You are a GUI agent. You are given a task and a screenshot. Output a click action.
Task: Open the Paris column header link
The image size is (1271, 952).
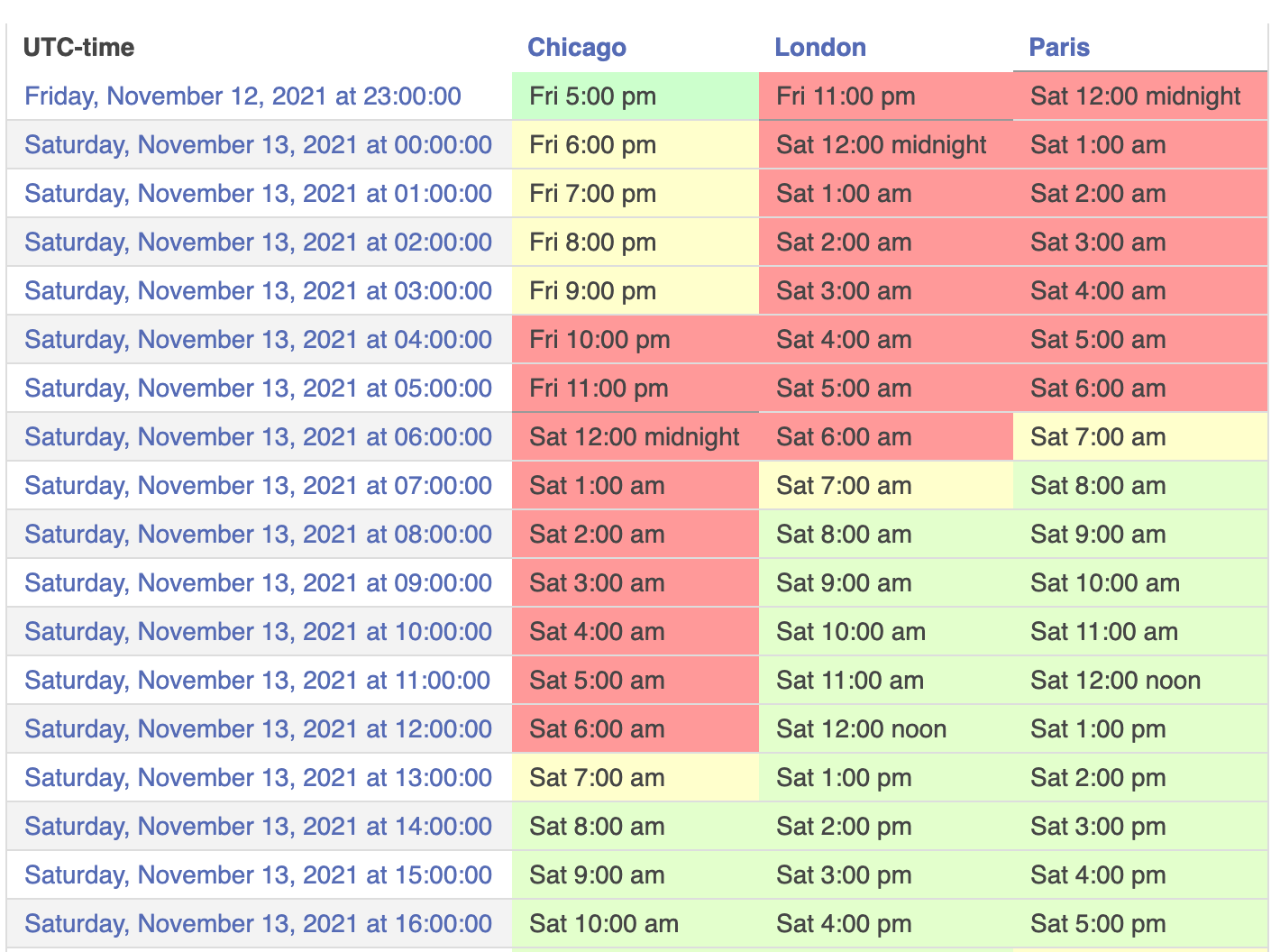pyautogui.click(x=1058, y=48)
